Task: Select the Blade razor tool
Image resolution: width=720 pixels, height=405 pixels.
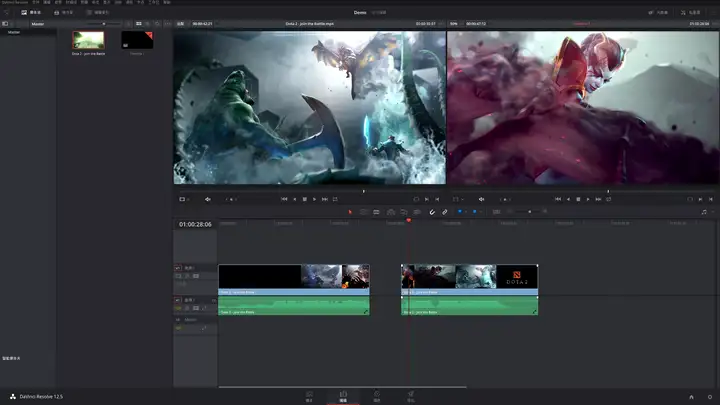Action: 376,212
